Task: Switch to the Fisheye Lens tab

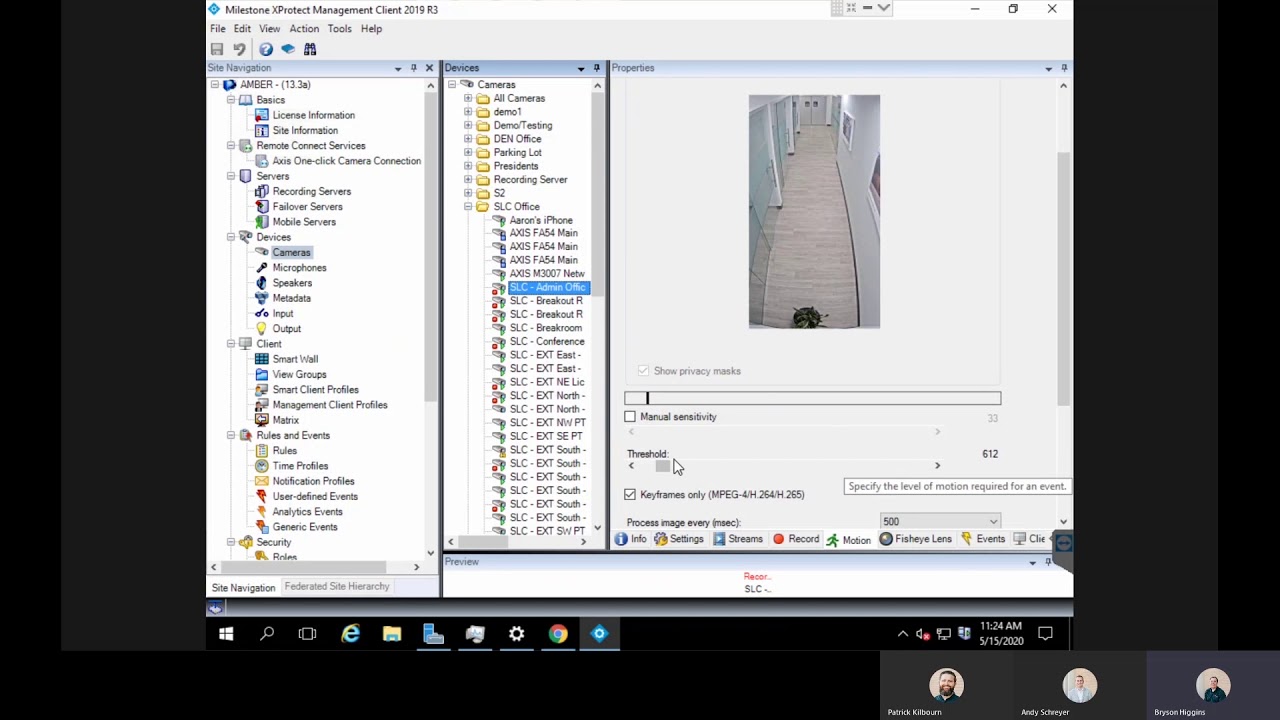Action: click(915, 539)
